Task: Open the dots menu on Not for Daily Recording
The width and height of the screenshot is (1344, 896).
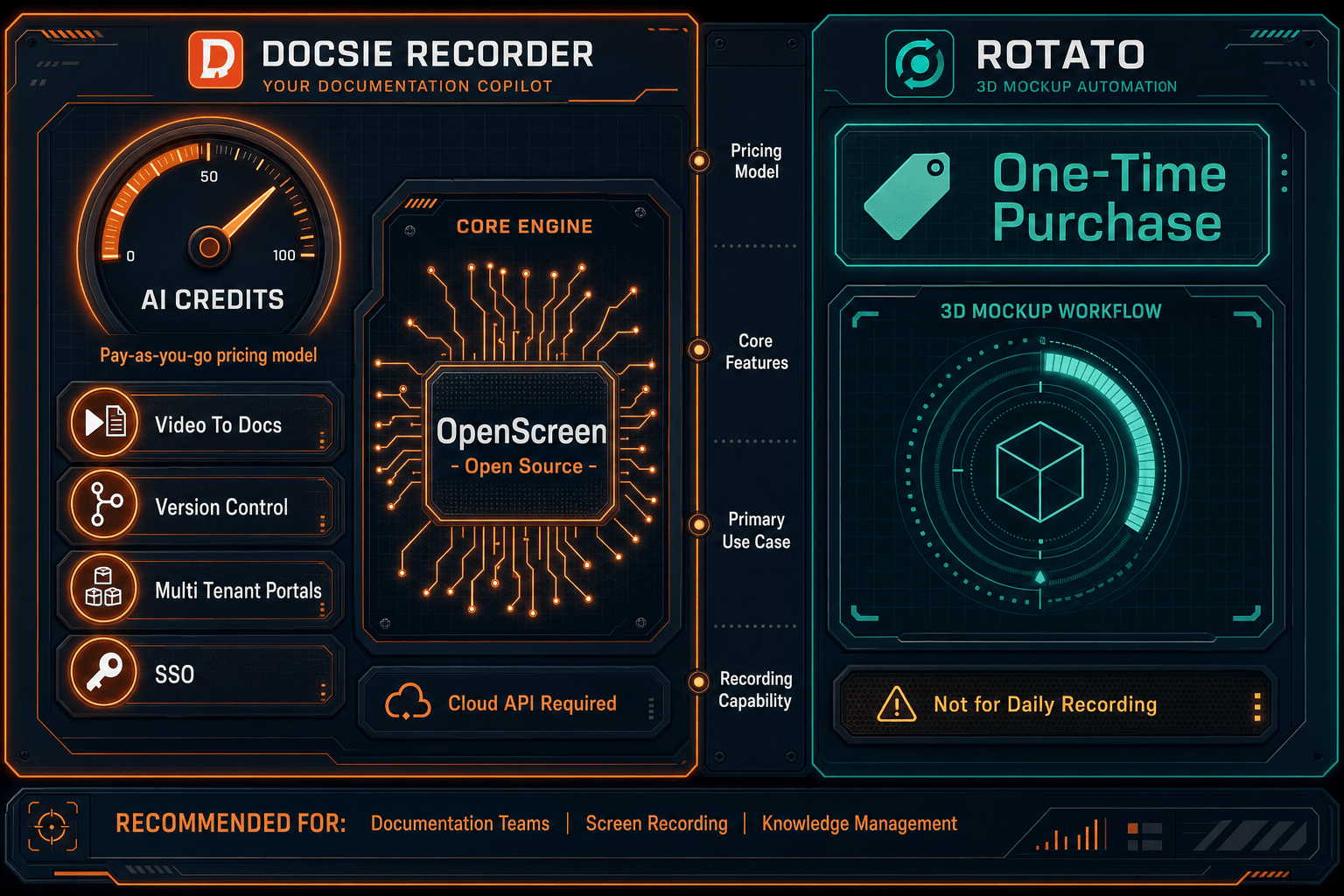Action: pyautogui.click(x=1257, y=707)
